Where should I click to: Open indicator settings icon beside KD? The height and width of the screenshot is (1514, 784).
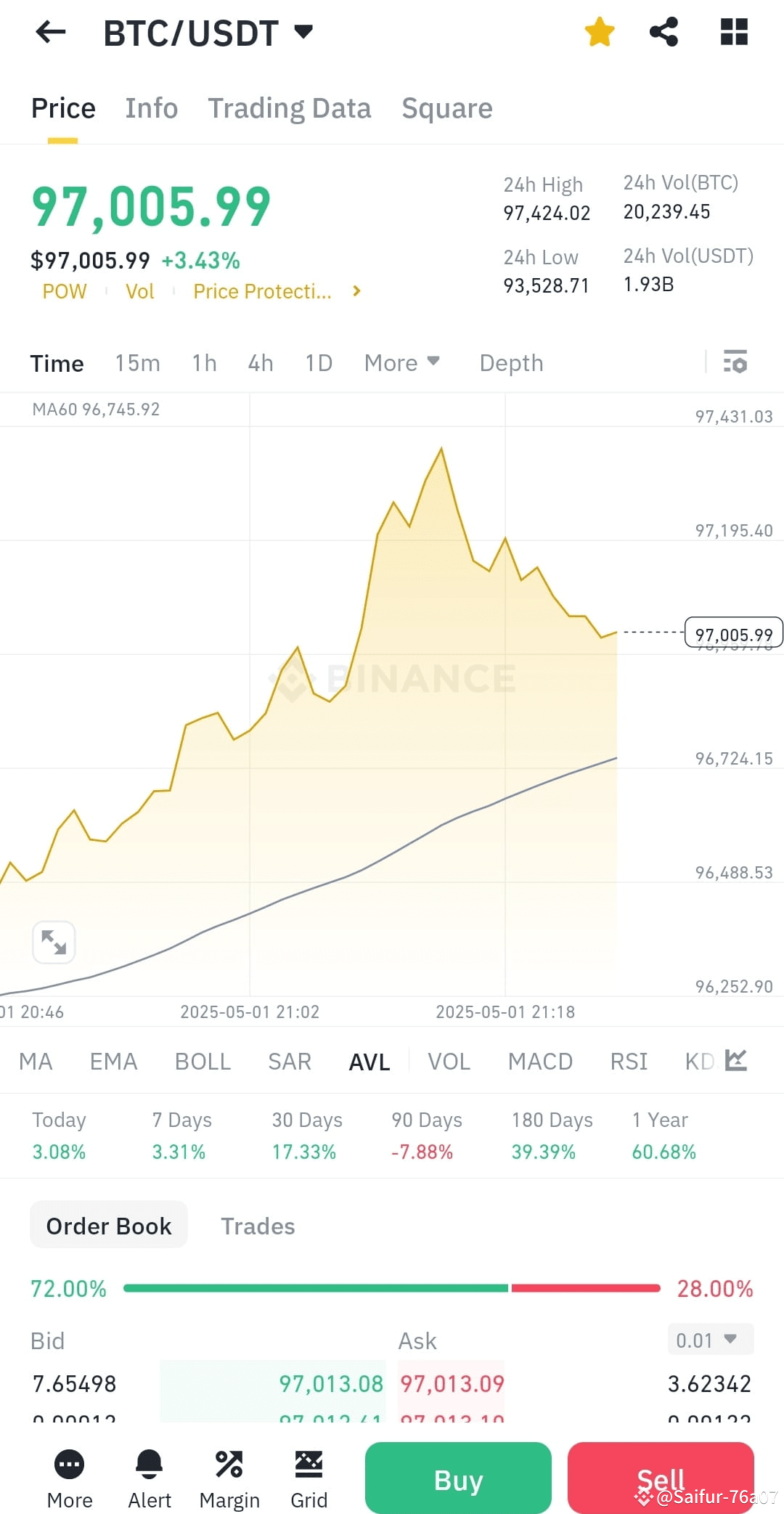tap(736, 1061)
